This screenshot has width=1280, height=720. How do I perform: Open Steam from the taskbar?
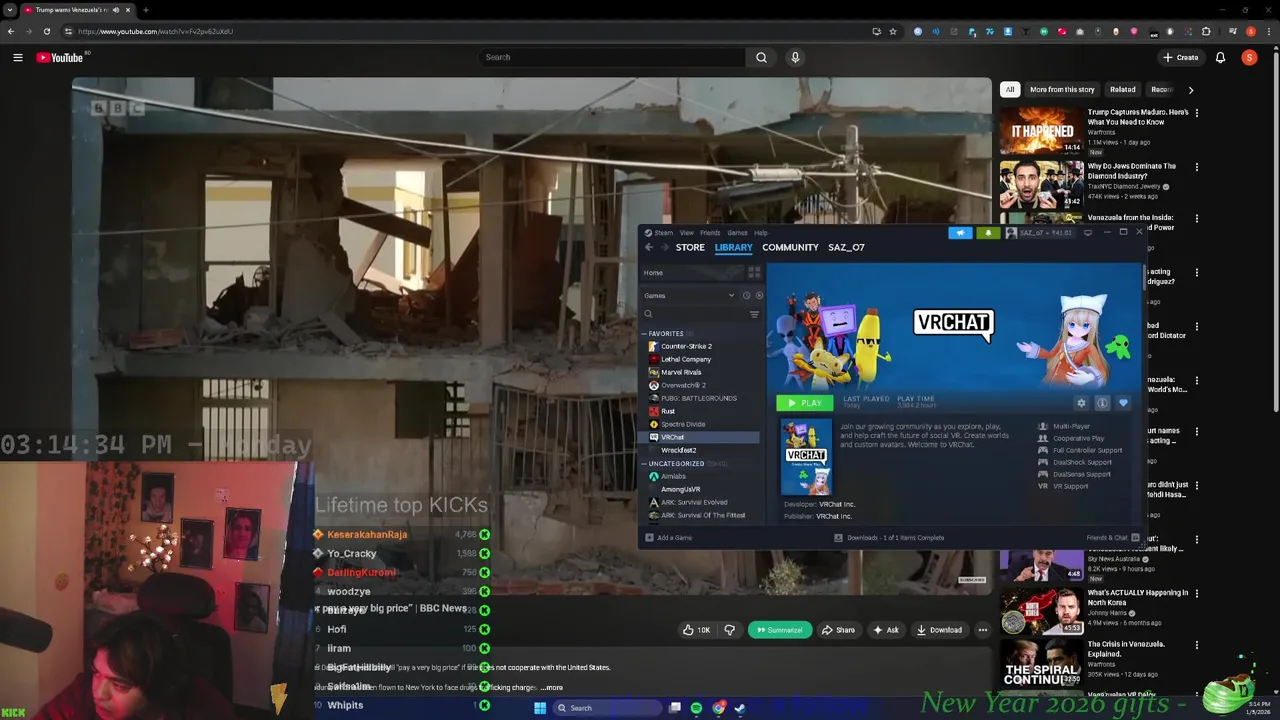click(740, 708)
